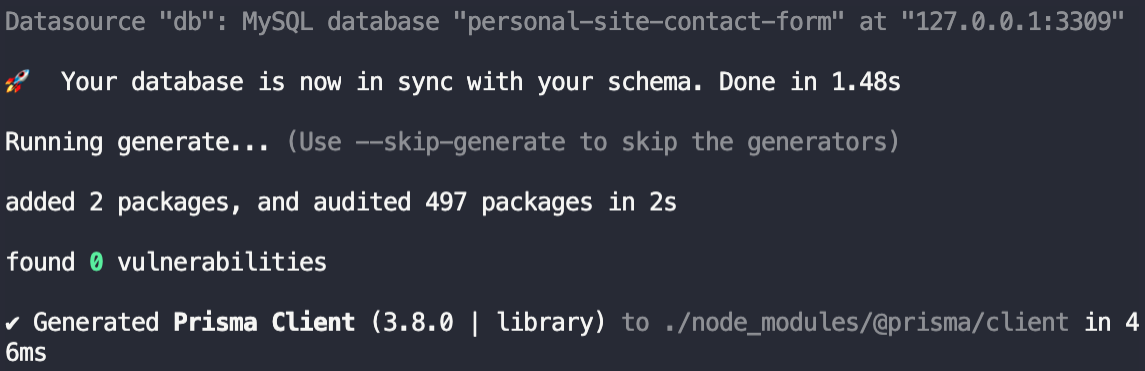Viewport: 1145px width, 371px height.
Task: Click the word vulnerabilities
Action: tap(222, 261)
